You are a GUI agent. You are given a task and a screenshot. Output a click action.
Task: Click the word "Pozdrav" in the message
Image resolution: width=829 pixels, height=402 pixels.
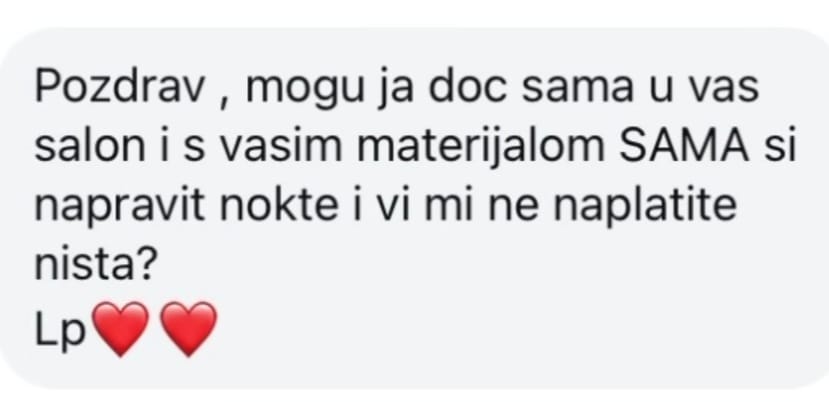pyautogui.click(x=119, y=88)
